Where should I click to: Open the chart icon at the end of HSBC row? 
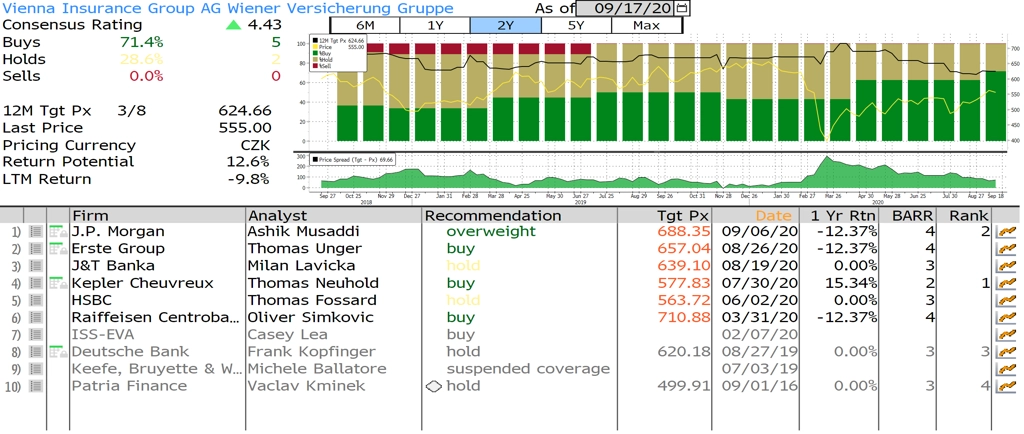(x=1008, y=300)
